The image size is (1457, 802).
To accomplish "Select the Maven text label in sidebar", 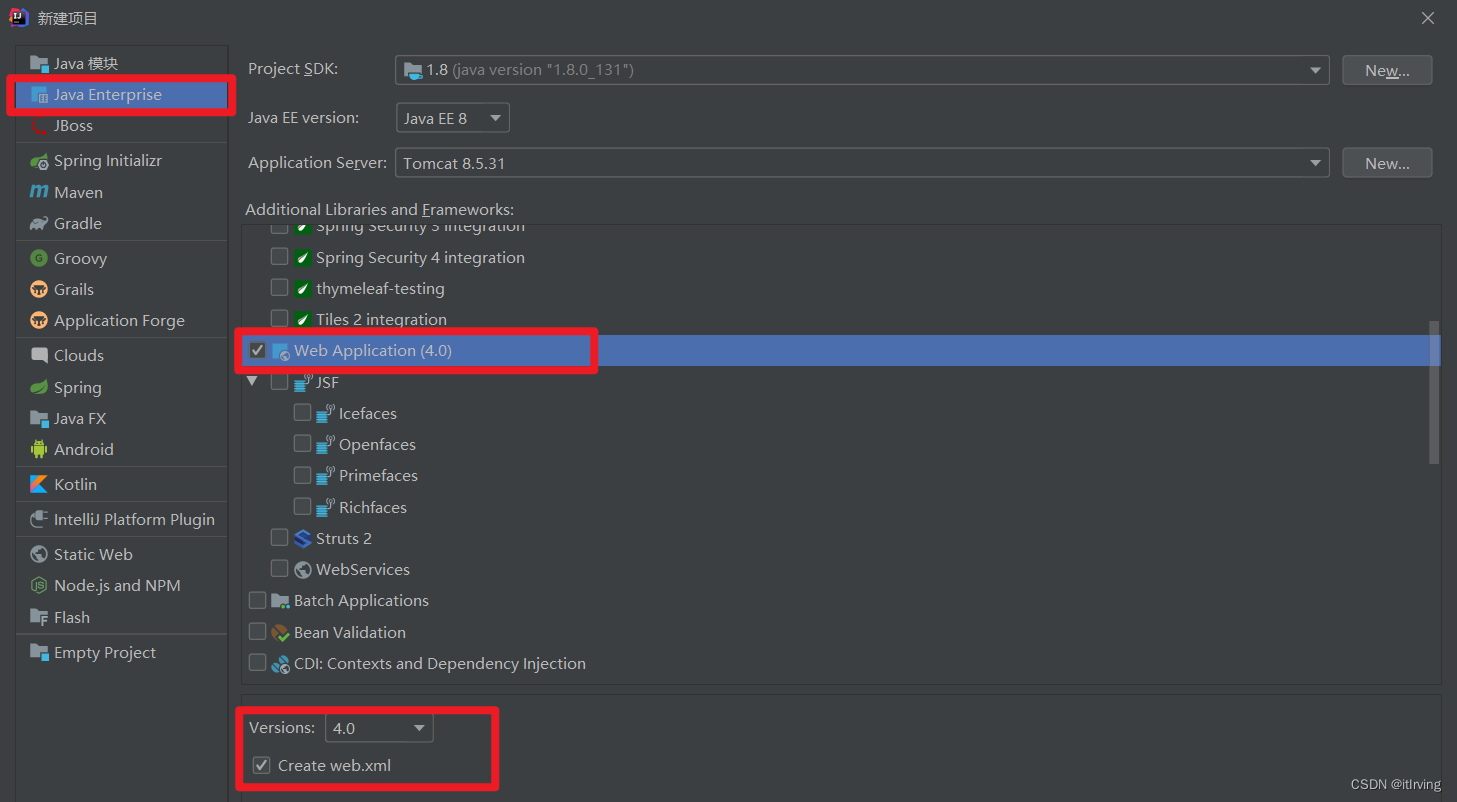I will pos(78,192).
